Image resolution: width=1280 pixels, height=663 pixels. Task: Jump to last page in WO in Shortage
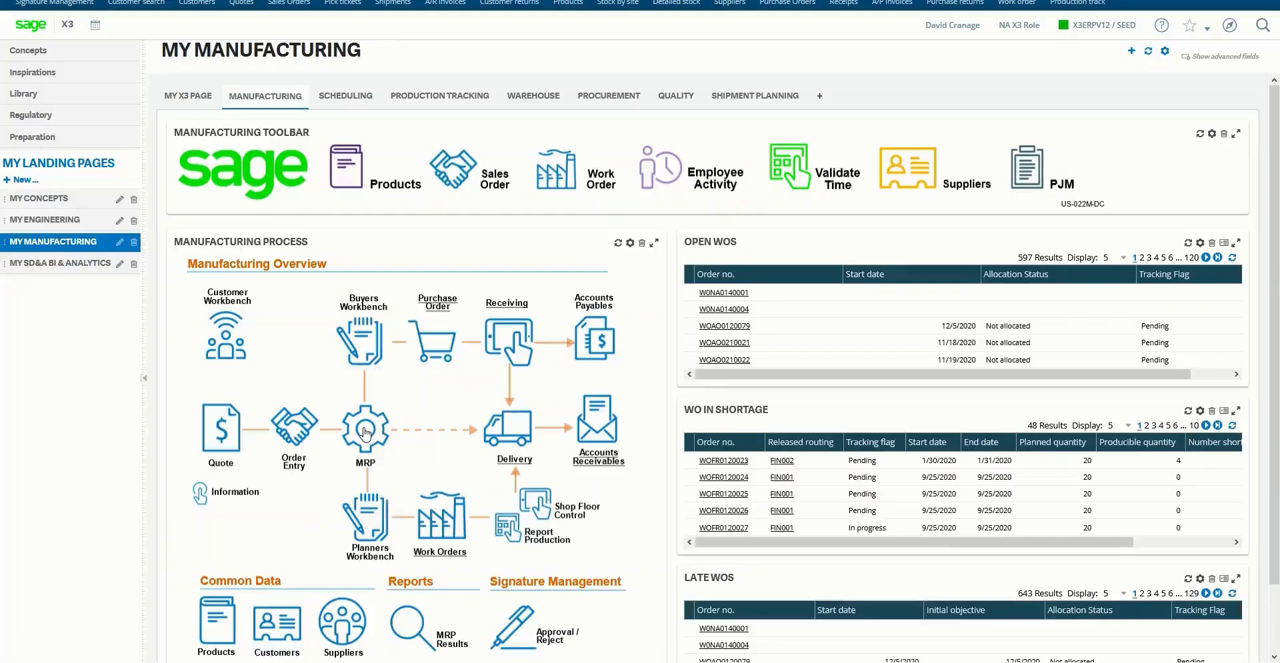[x=1217, y=426]
